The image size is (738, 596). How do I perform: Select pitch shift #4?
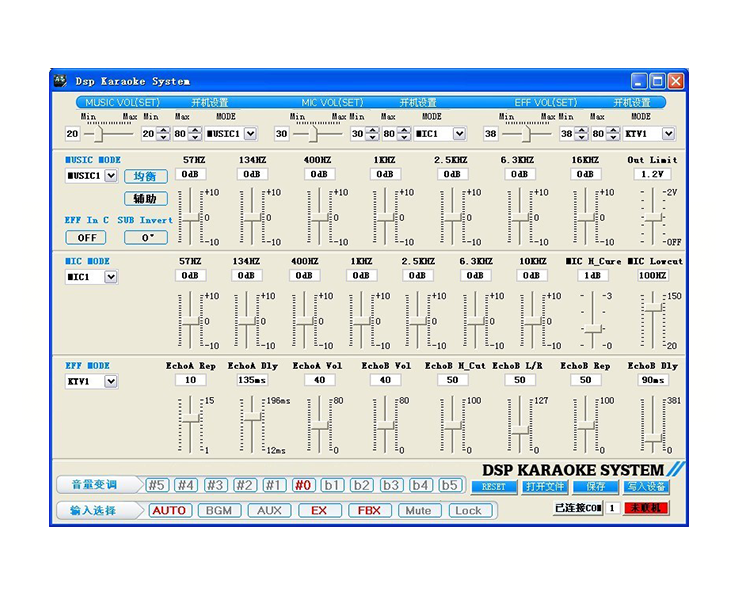[x=186, y=485]
